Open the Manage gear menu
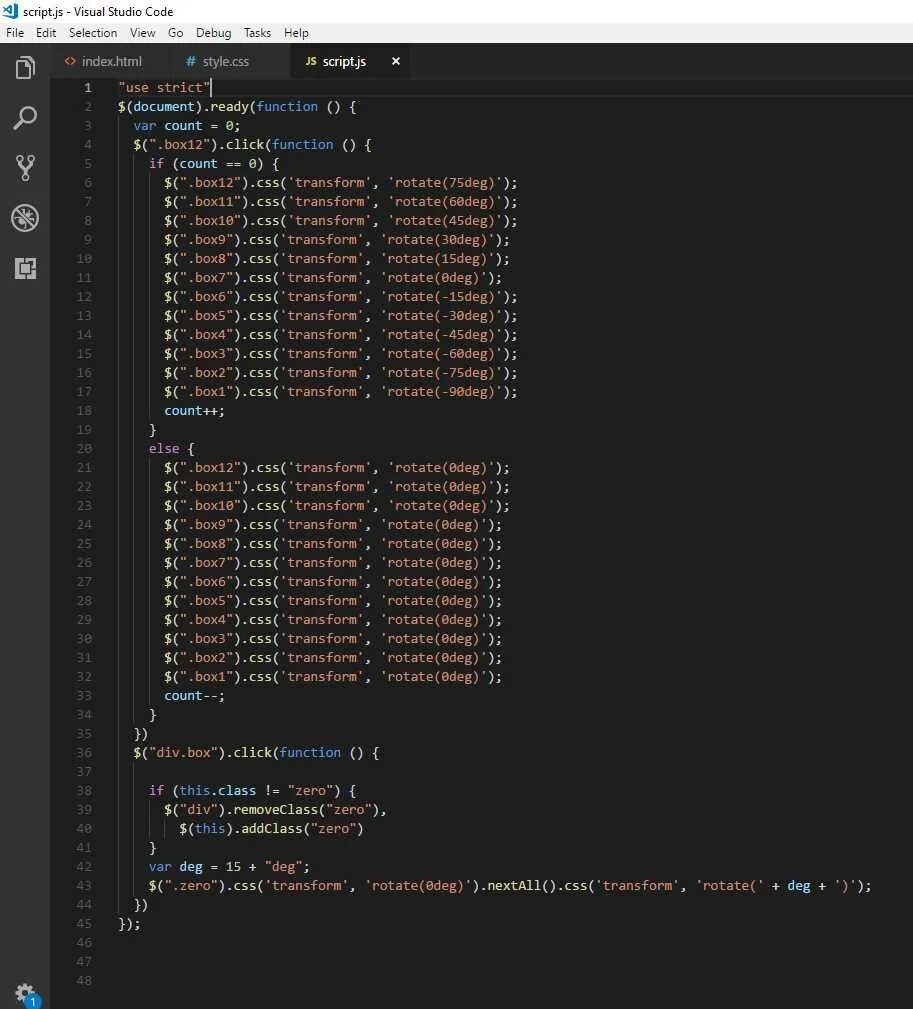The height and width of the screenshot is (1009, 913). click(25, 994)
